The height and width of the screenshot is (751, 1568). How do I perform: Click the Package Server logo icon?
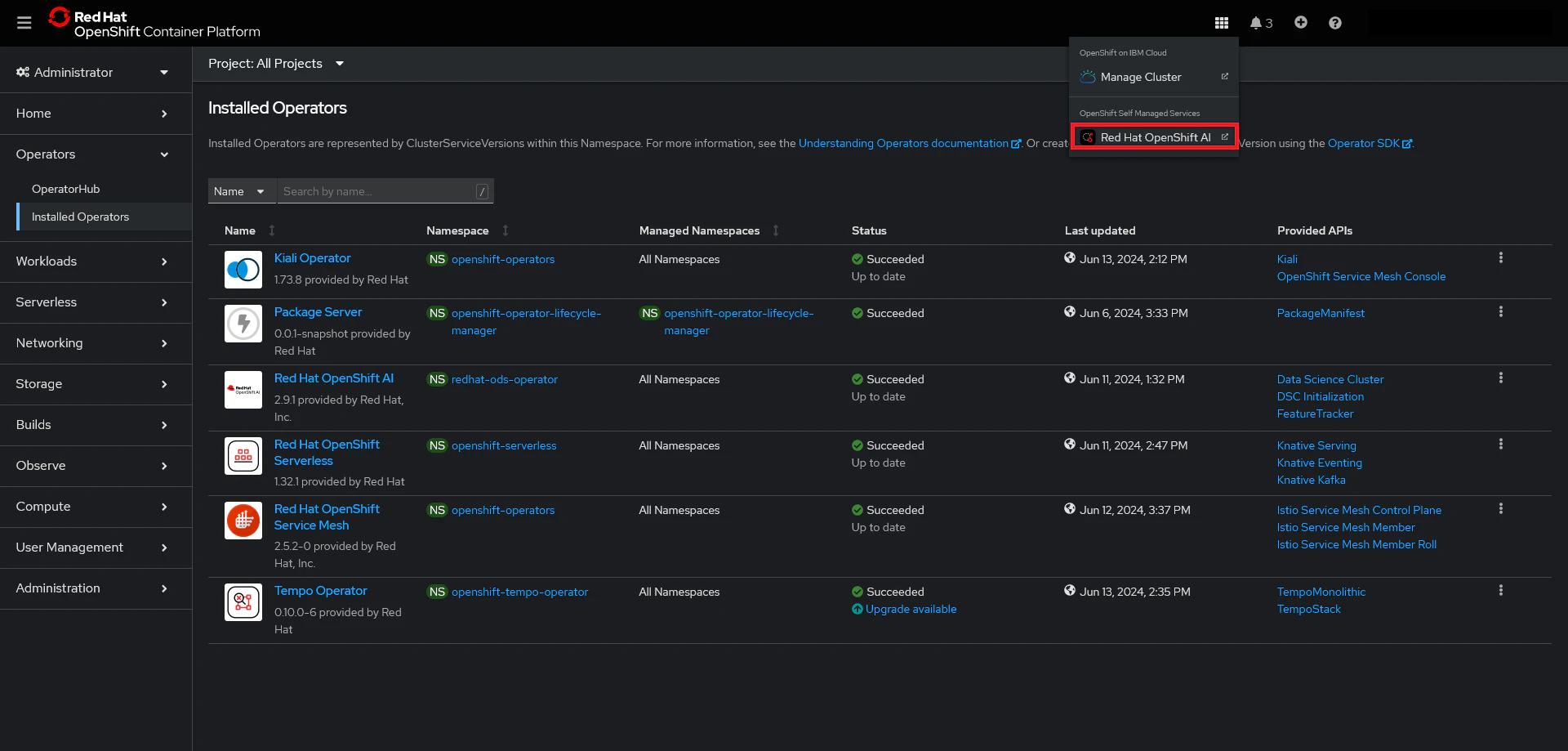click(243, 324)
